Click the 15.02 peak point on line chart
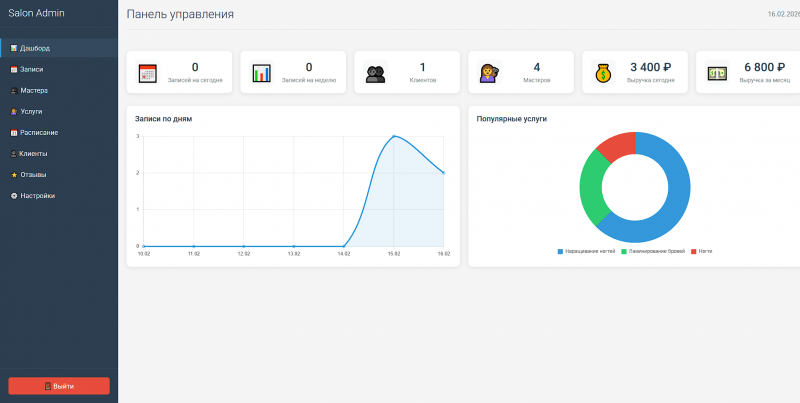Image resolution: width=800 pixels, height=403 pixels. tap(393, 136)
